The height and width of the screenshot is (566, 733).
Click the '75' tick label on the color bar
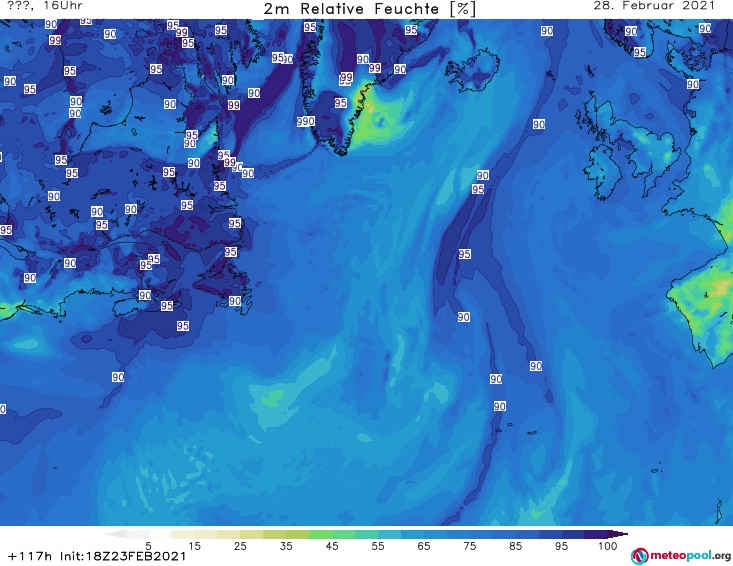(x=469, y=546)
